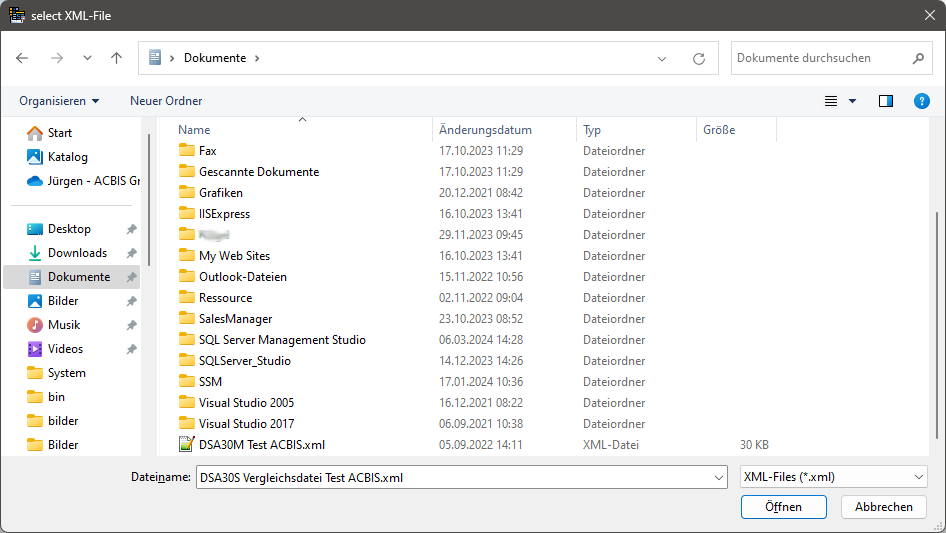Screen dimensions: 946x533
Task: Change view using the list view icon
Action: [831, 101]
